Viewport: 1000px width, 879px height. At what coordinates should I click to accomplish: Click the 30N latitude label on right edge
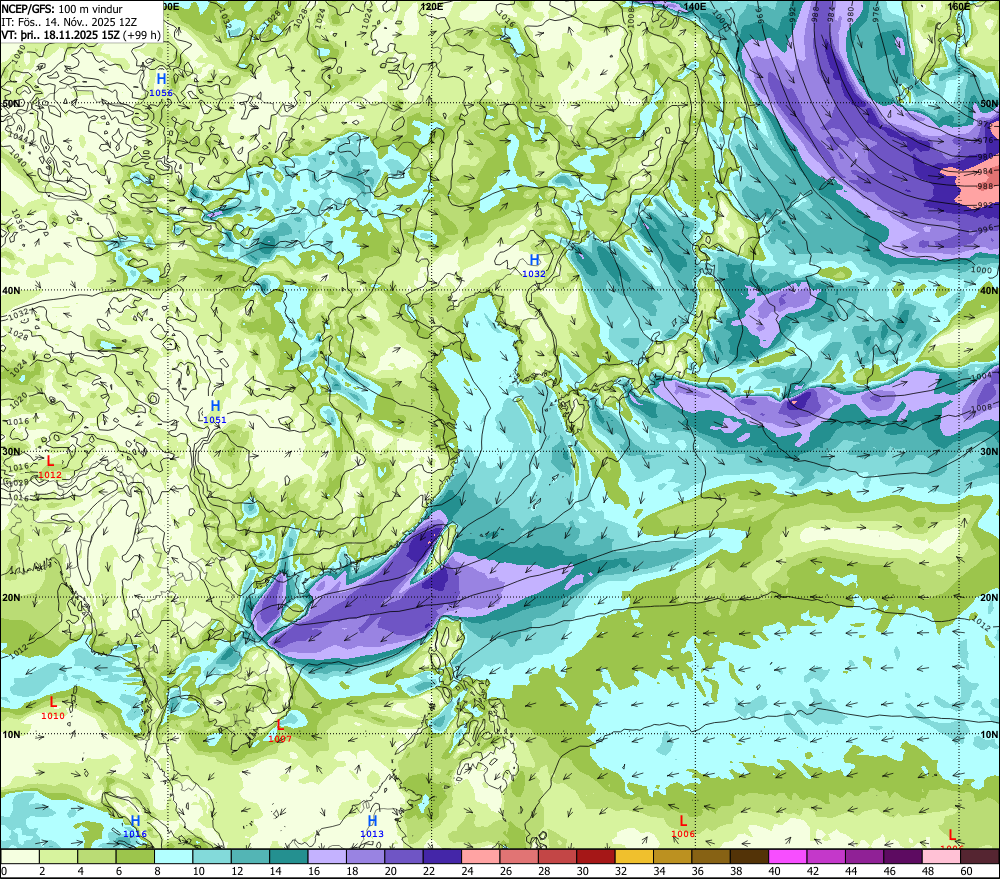click(989, 451)
